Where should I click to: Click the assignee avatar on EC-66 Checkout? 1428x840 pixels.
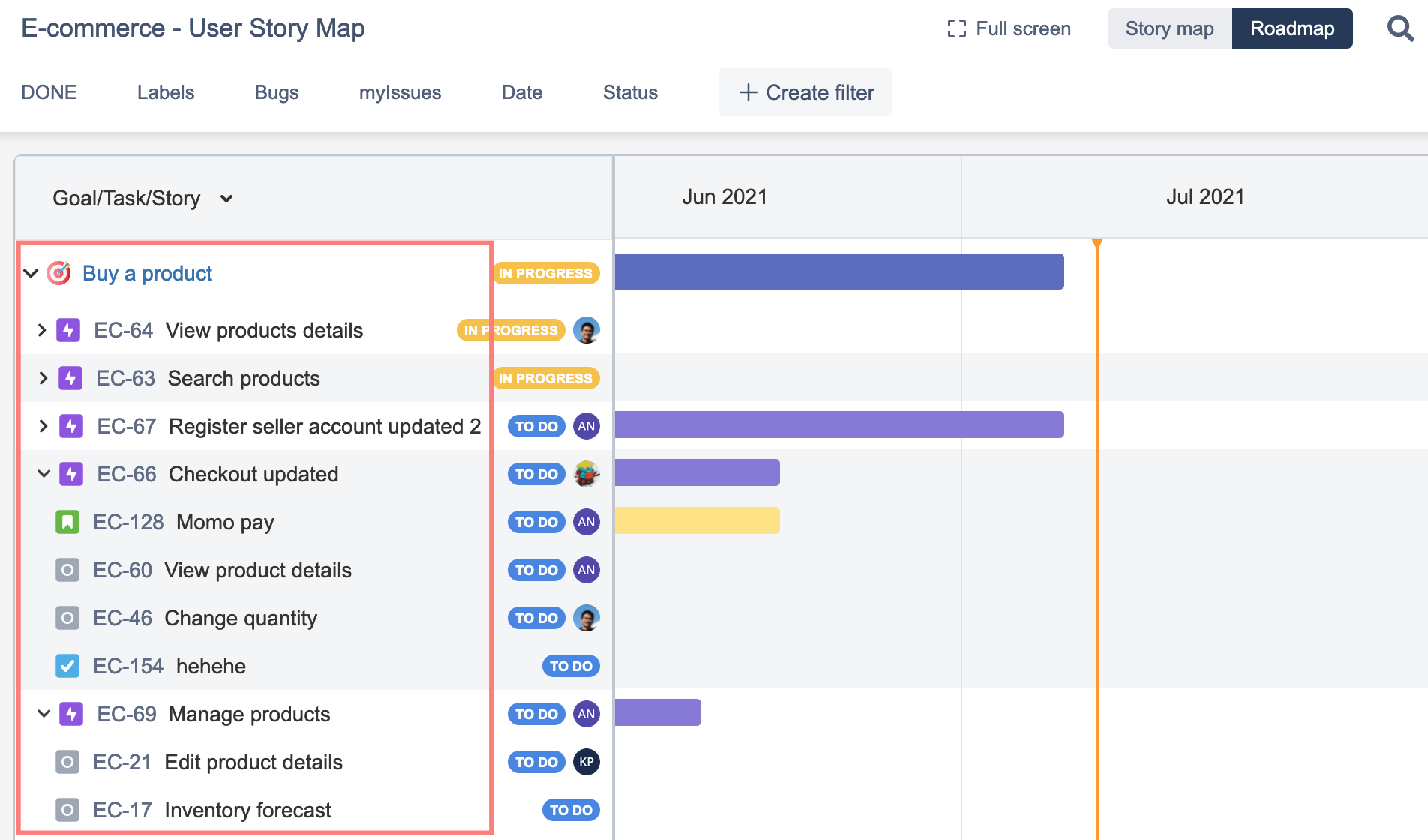pos(586,474)
